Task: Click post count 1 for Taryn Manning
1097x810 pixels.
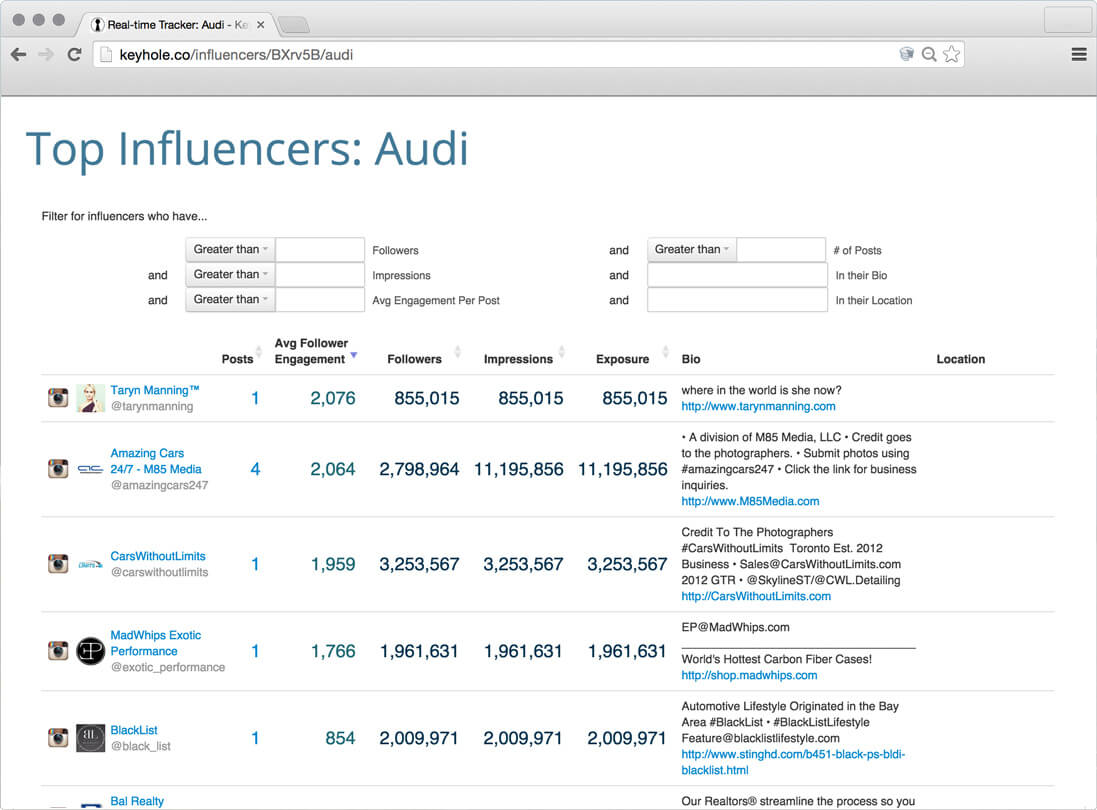Action: click(255, 399)
